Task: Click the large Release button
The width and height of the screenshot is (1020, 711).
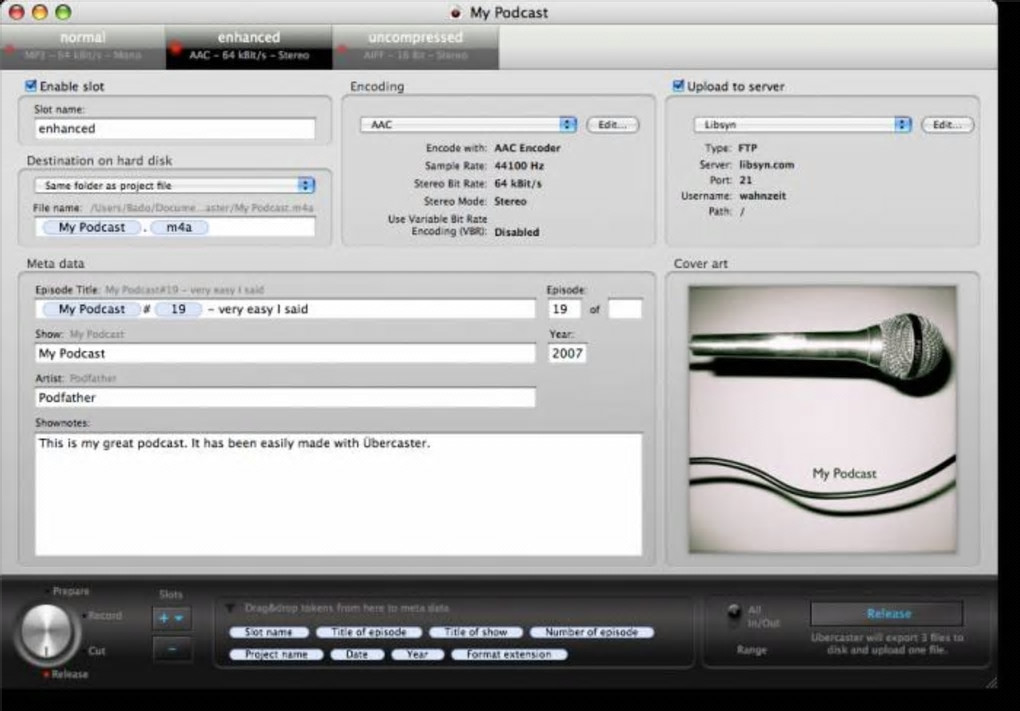Action: pos(887,613)
